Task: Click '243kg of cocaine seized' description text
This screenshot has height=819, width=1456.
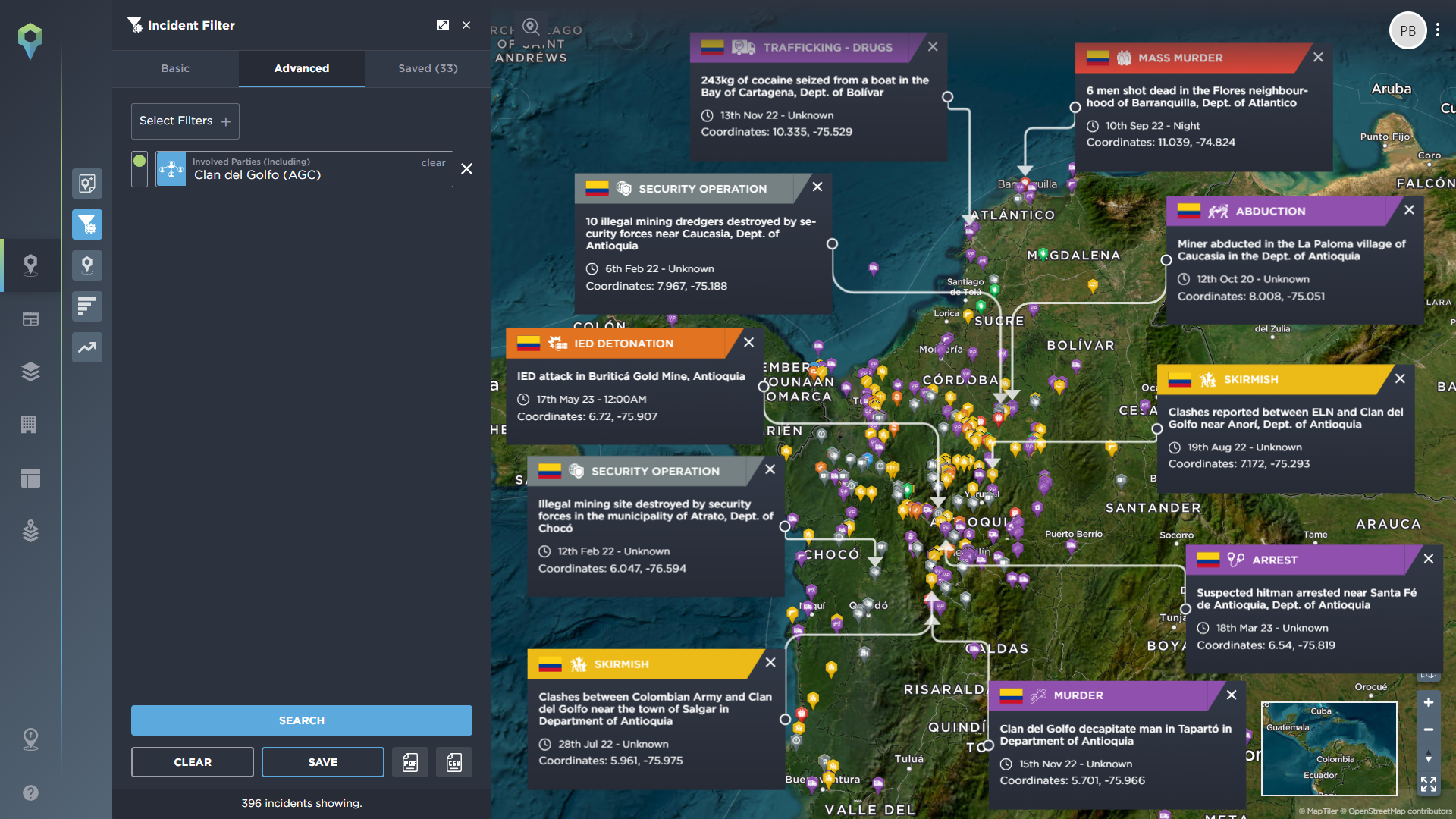Action: pyautogui.click(x=814, y=86)
